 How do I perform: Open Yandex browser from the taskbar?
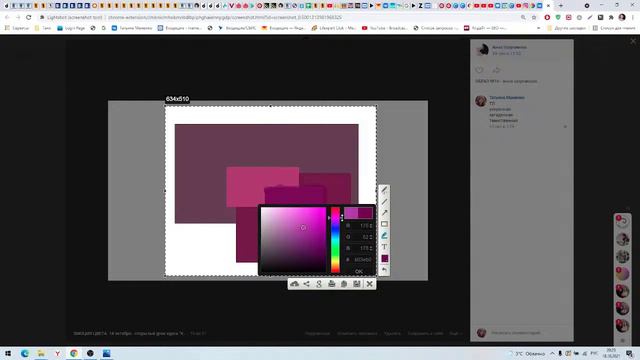coord(57,353)
